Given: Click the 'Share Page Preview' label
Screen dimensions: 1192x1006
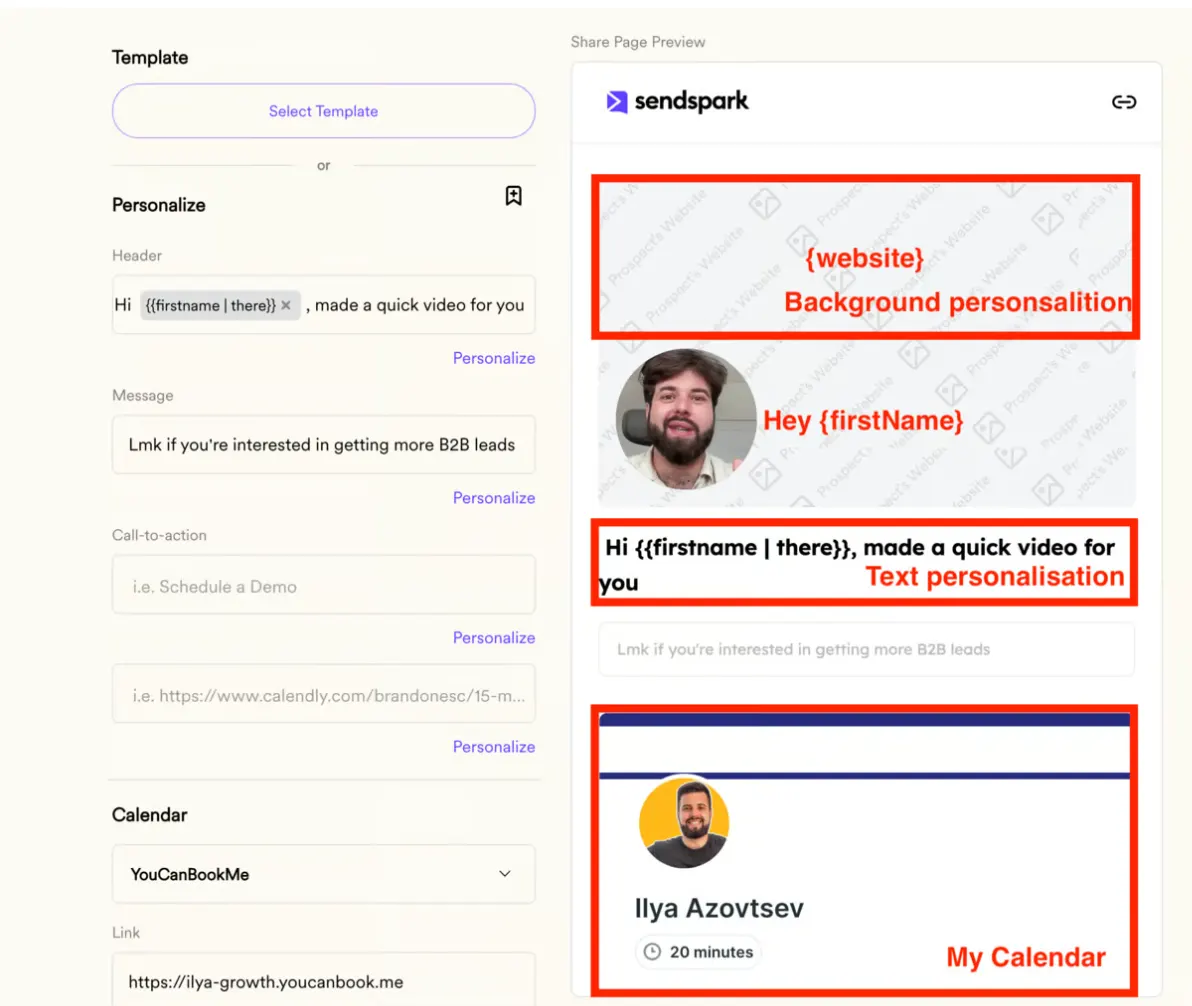Looking at the screenshot, I should click(x=638, y=42).
